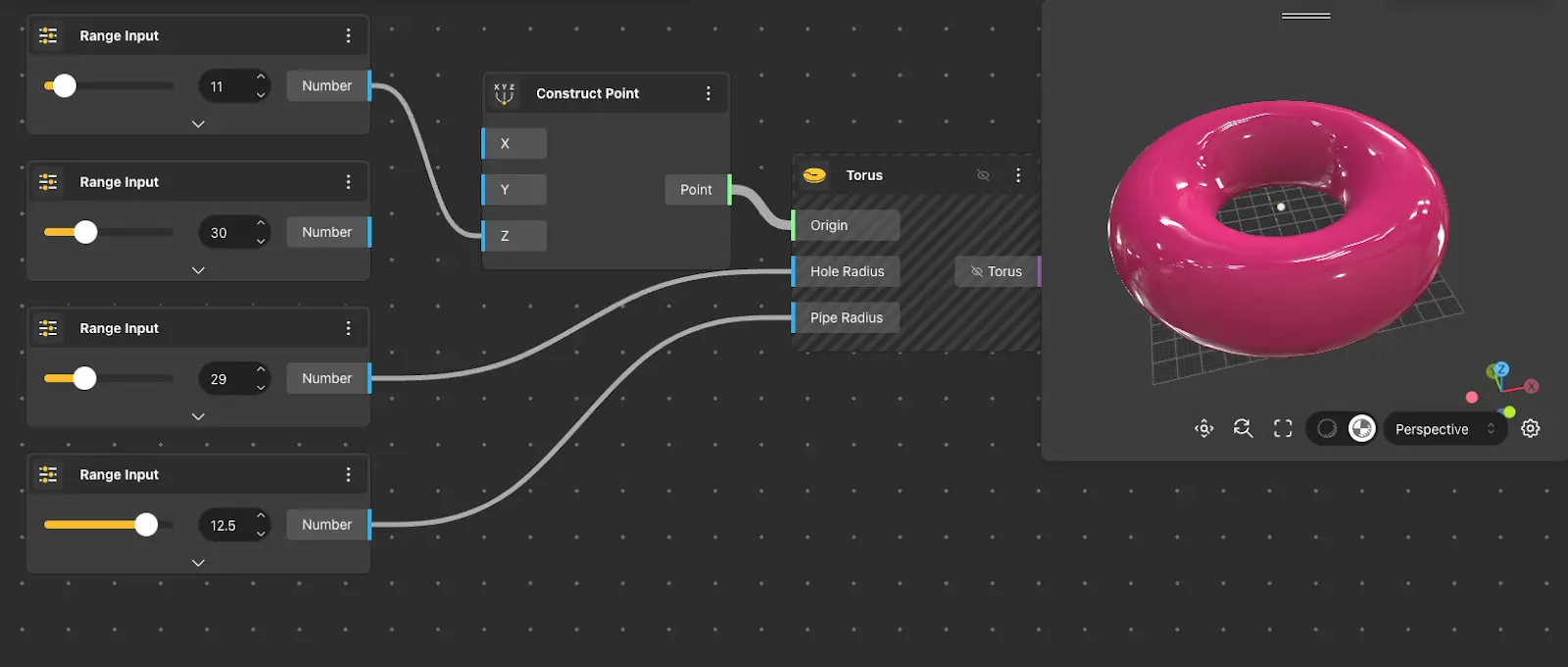Toggle the Torus node visibility eye icon
The image size is (1568, 667).
tap(983, 175)
